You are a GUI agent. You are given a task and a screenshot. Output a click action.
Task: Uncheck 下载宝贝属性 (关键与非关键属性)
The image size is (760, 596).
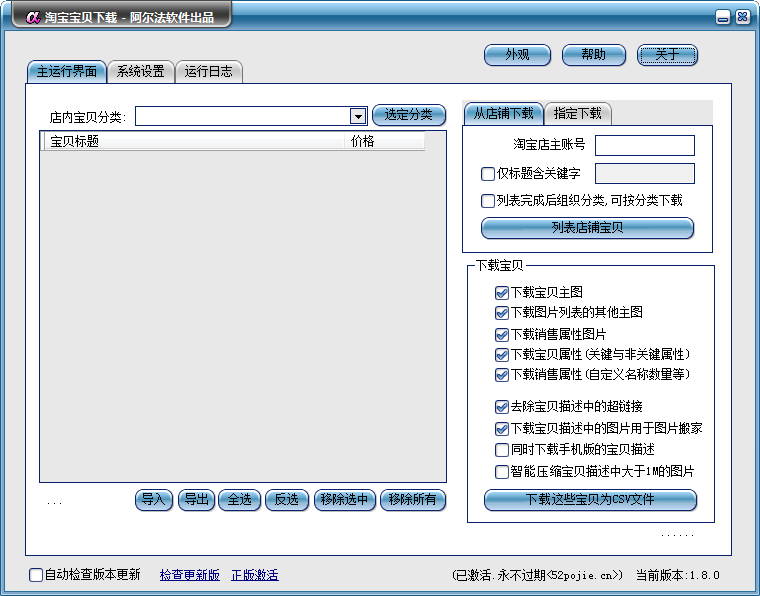(x=502, y=355)
